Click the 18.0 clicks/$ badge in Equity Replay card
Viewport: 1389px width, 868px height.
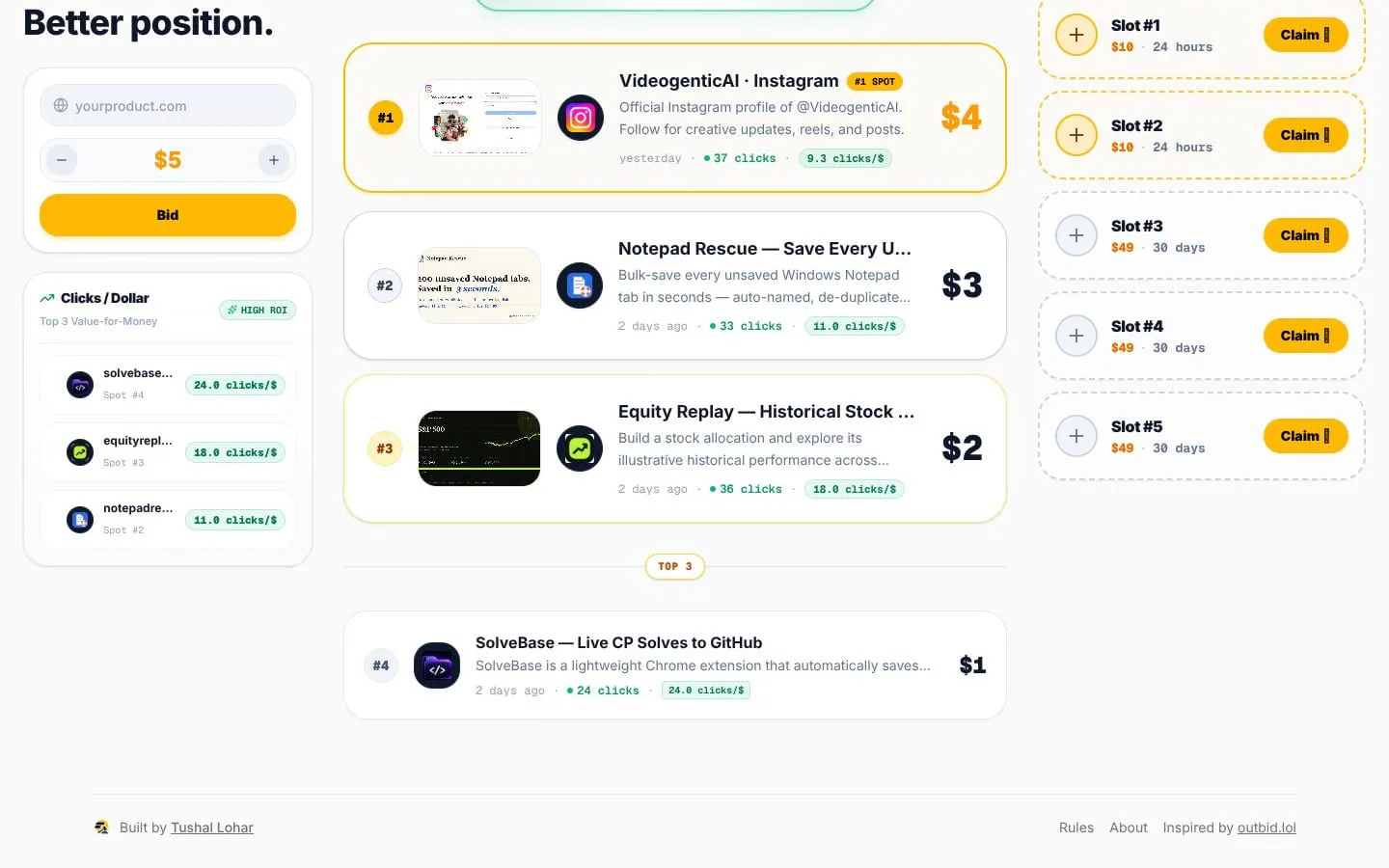pyautogui.click(x=855, y=490)
